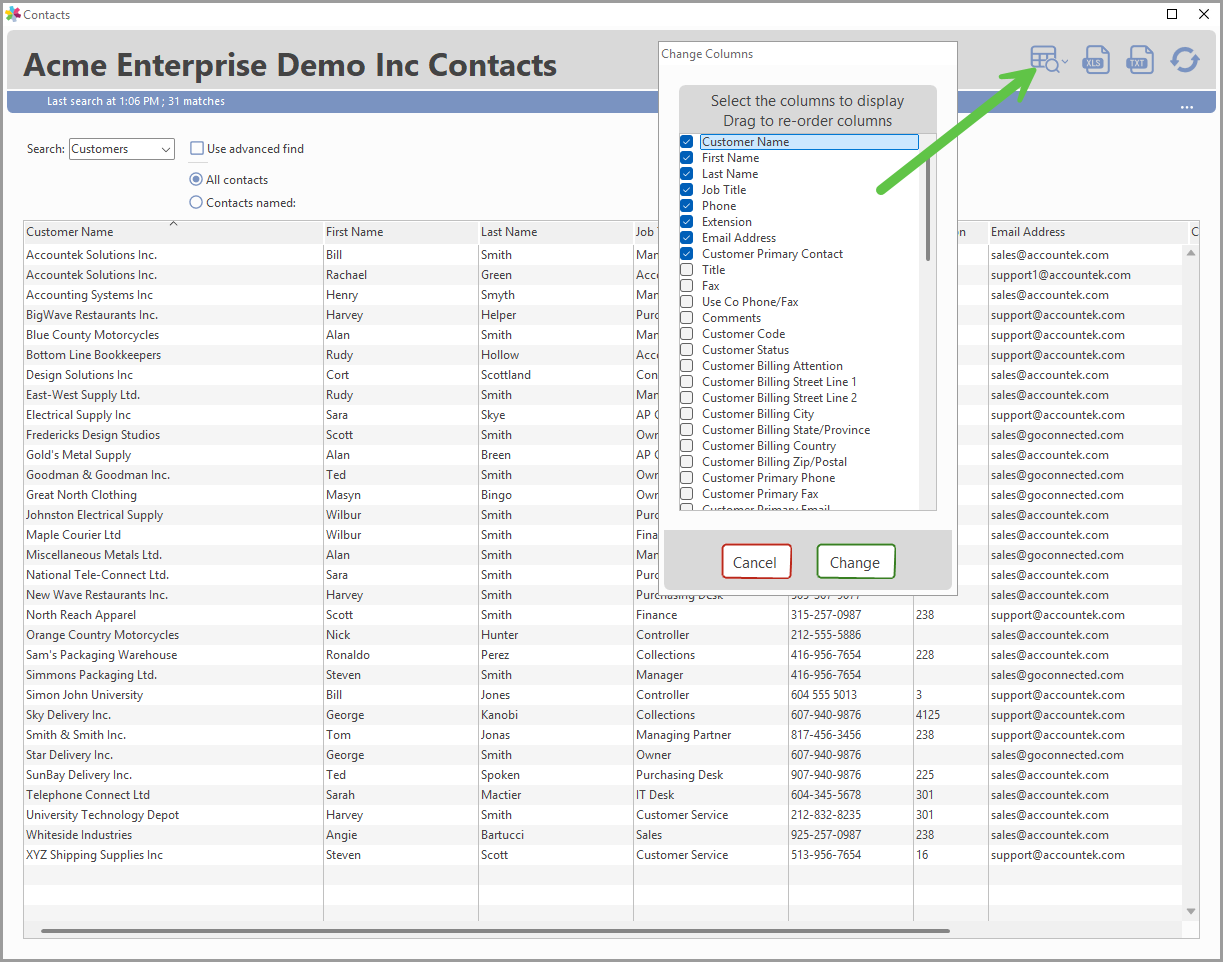Select the Sam's Packaging Warehouse row

click(x=603, y=655)
